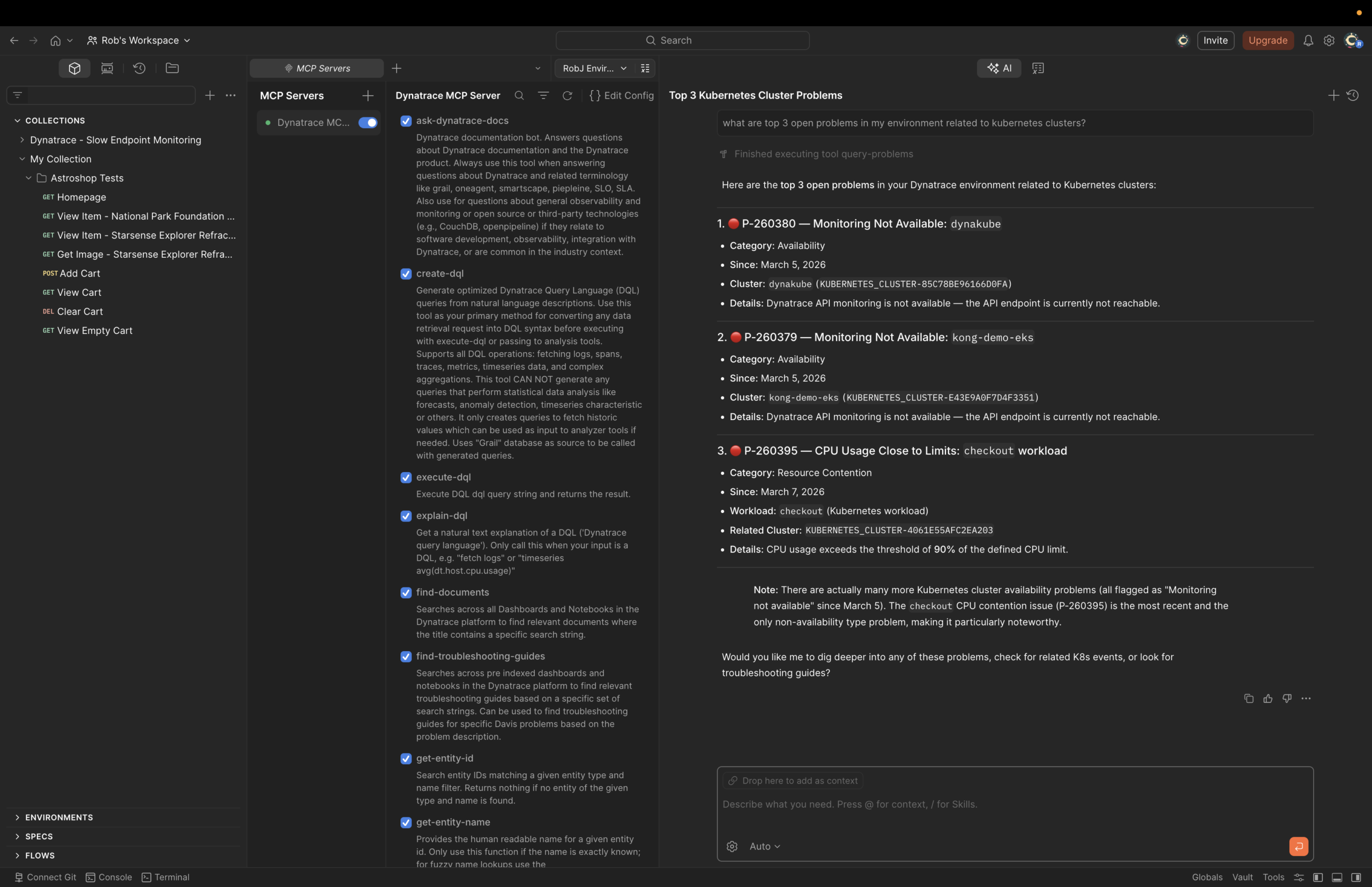Open the History view in the sidebar
The height and width of the screenshot is (887, 1372).
coord(139,68)
